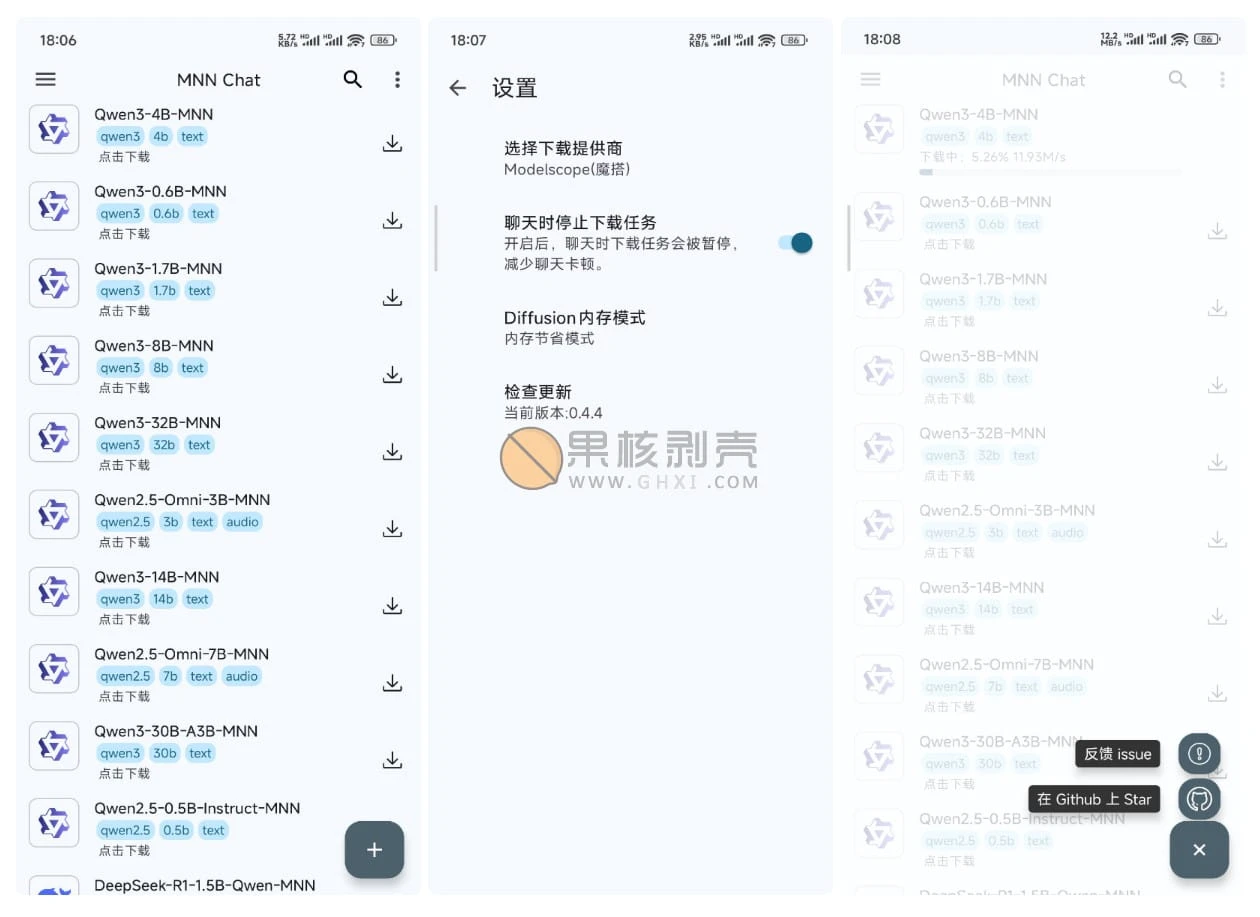Click the MNN Chat title in left screen

[219, 80]
